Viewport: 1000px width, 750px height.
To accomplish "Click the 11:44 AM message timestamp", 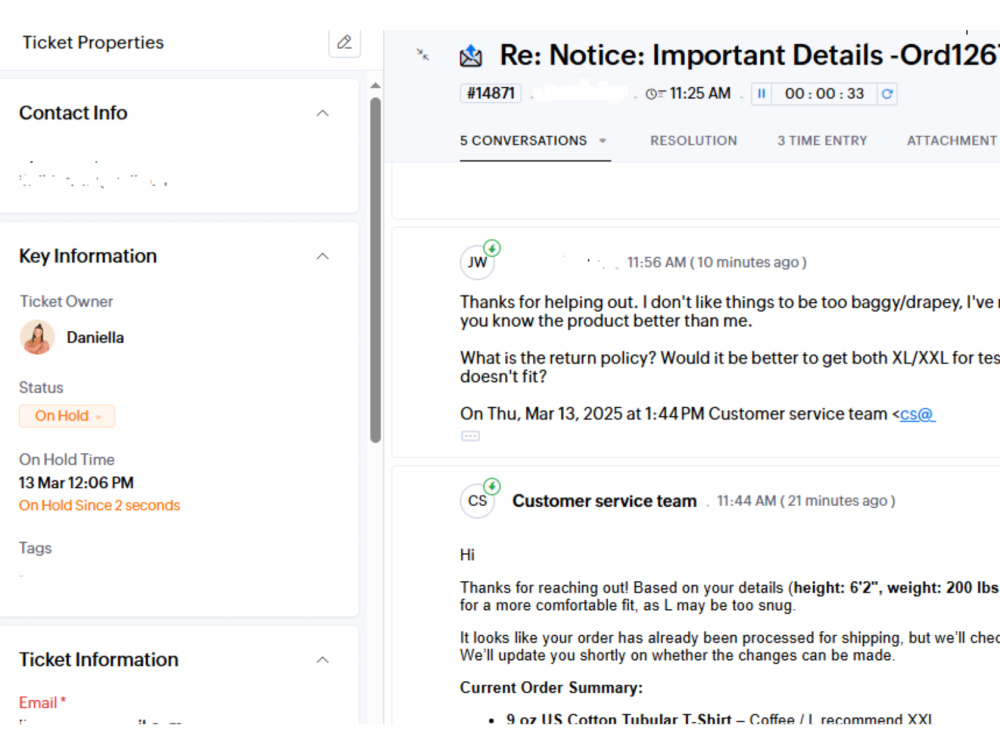I will [x=806, y=501].
